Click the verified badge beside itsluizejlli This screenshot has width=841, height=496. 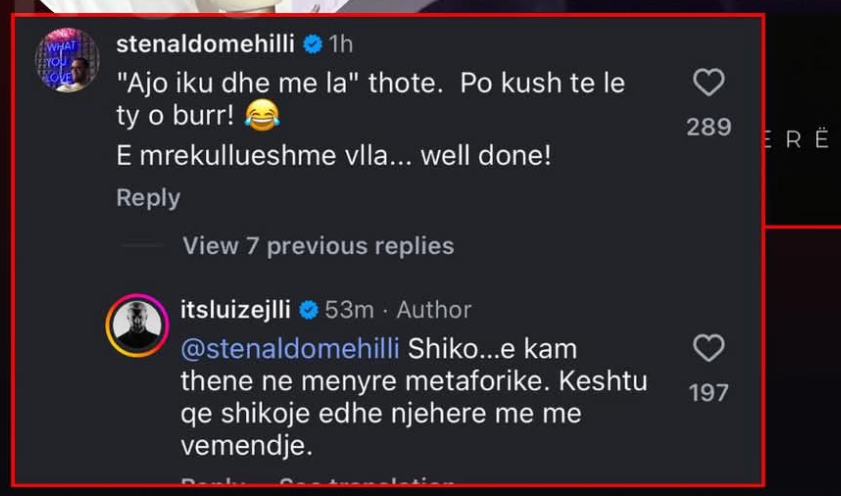point(309,311)
